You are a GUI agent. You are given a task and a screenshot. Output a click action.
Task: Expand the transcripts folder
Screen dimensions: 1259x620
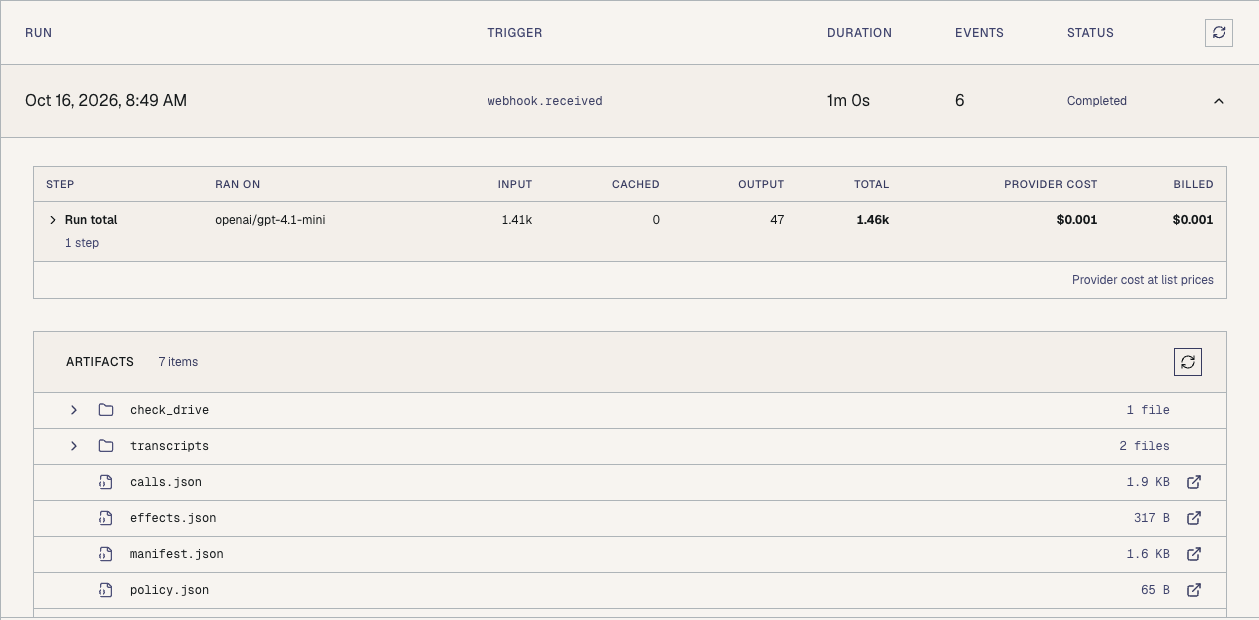coord(74,446)
